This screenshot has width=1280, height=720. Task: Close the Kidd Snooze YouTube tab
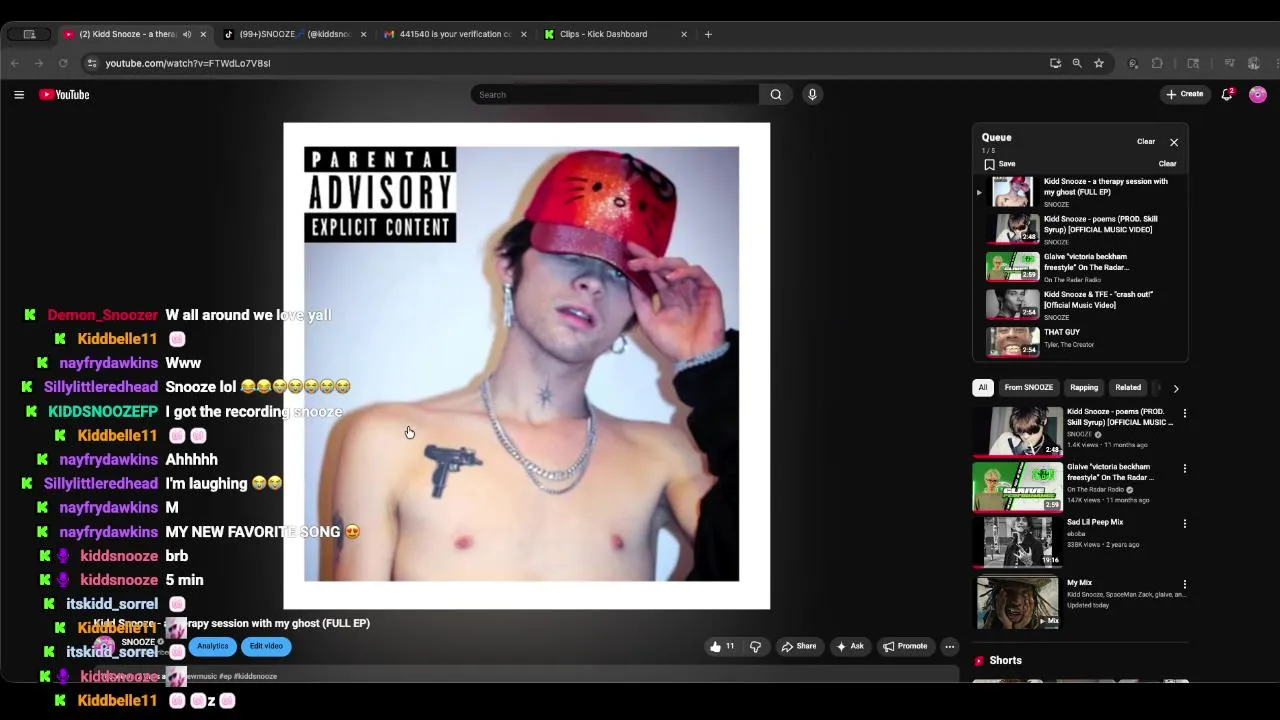203,34
